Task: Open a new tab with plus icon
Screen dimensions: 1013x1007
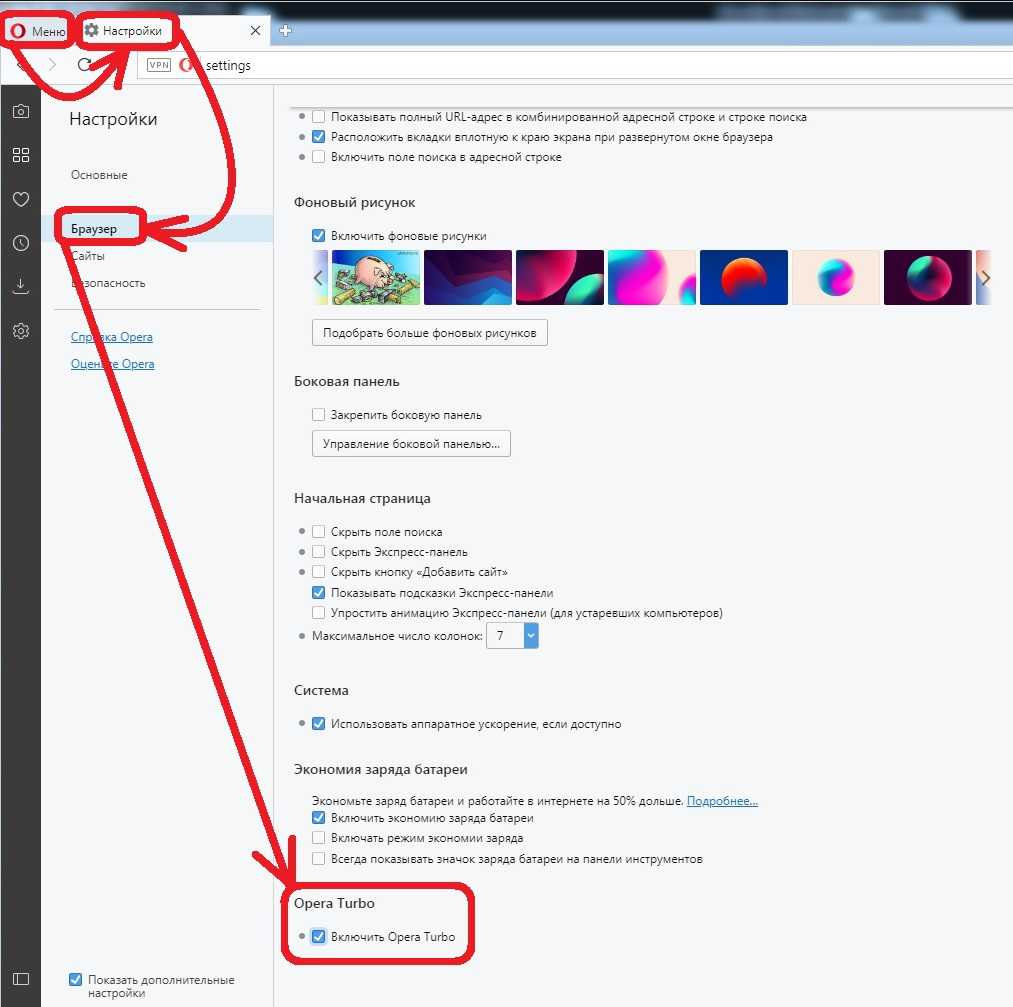Action: [286, 30]
